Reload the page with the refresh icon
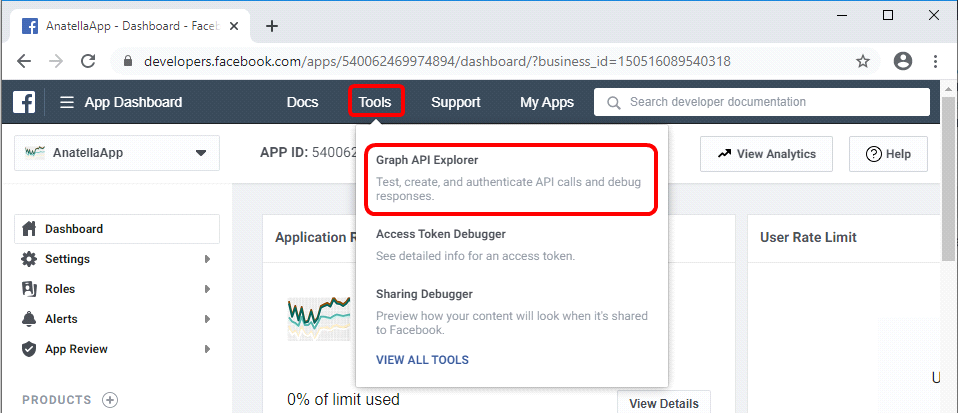 [89, 61]
